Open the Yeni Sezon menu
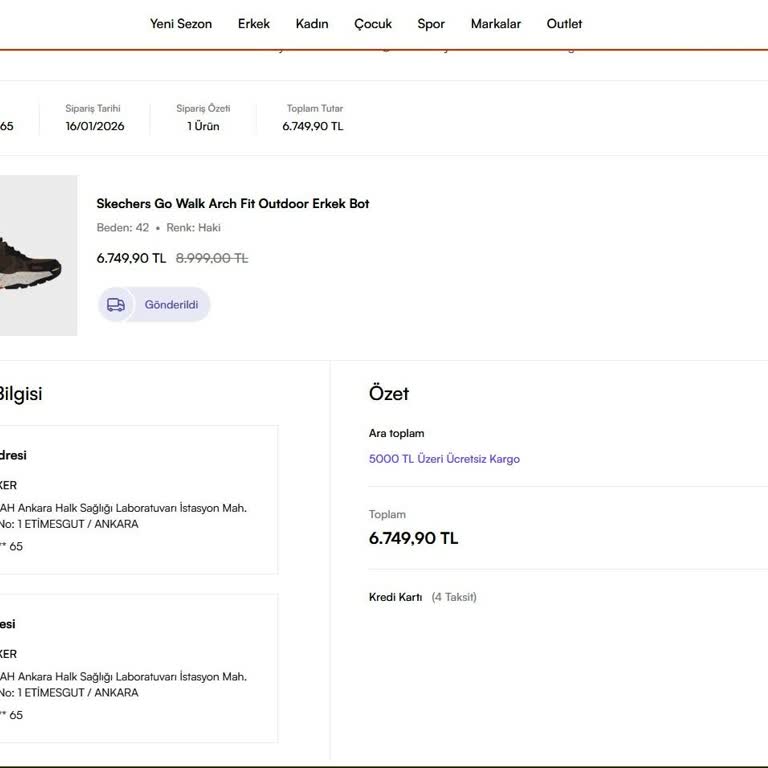Viewport: 768px width, 768px height. [x=181, y=24]
